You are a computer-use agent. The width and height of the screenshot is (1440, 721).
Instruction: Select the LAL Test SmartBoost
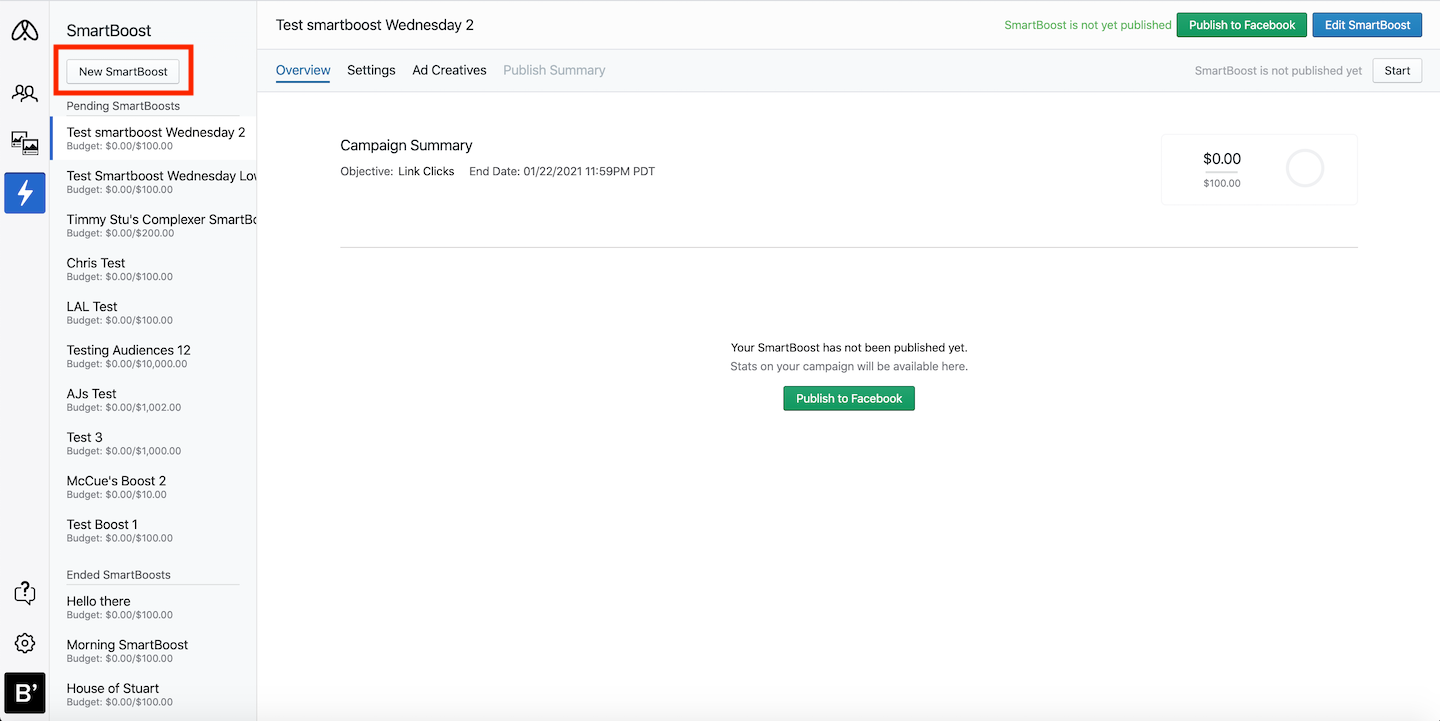pyautogui.click(x=154, y=312)
